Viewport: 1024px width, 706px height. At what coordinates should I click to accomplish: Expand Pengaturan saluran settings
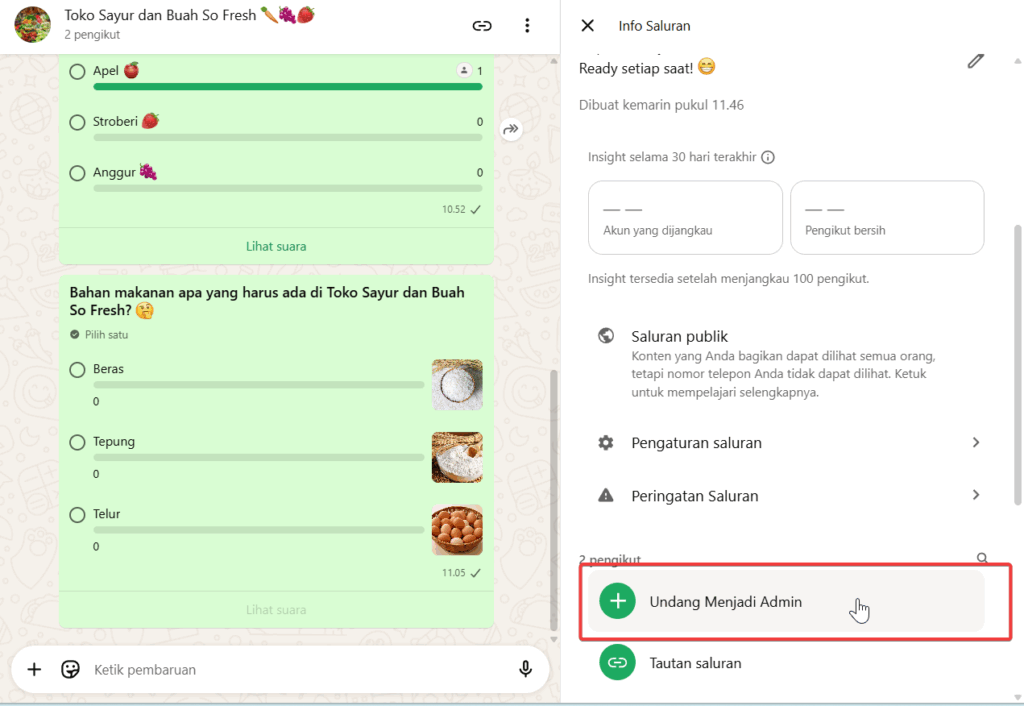click(x=790, y=443)
